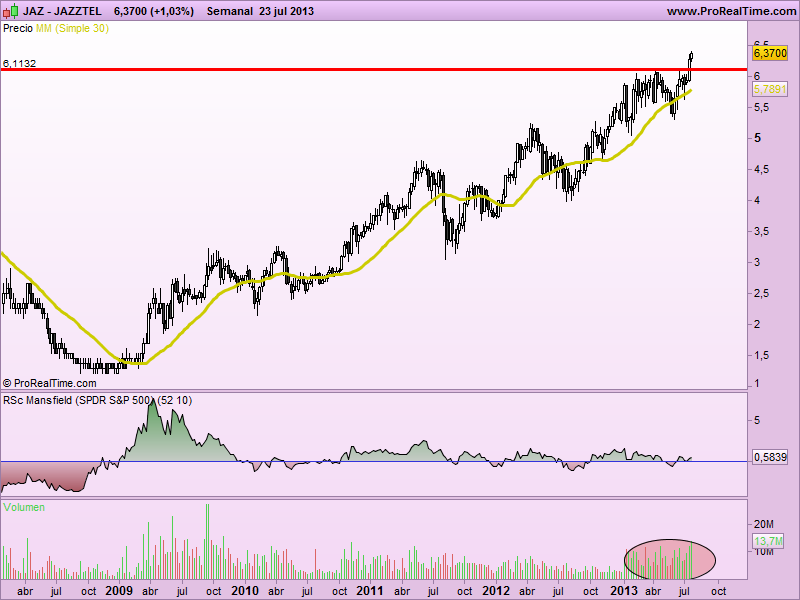Select the JAZ - JAZZTEL ticker title
The image size is (800, 600).
click(x=62, y=11)
